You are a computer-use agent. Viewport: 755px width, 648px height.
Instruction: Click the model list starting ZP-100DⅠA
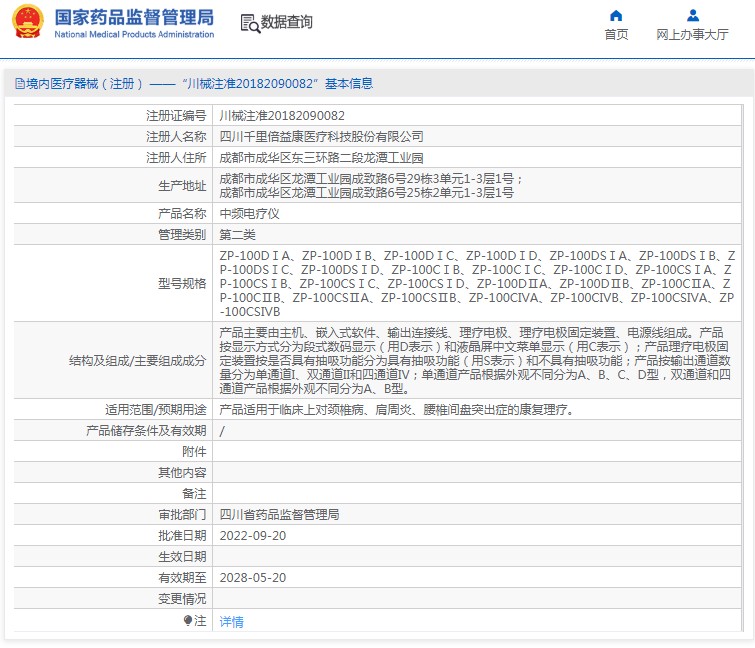tap(477, 284)
